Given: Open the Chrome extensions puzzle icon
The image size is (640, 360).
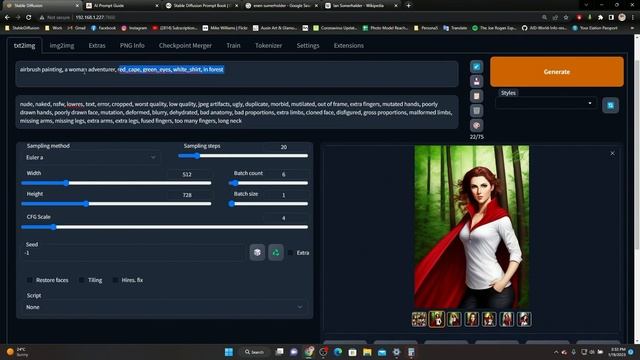Looking at the screenshot, I should point(600,17).
